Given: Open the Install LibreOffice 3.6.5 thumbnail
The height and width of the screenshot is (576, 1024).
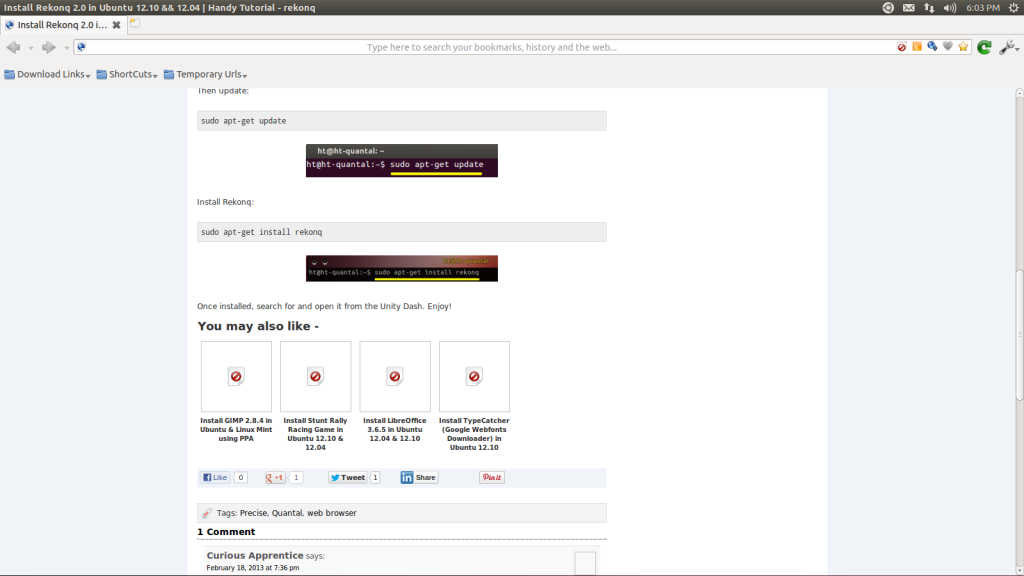Looking at the screenshot, I should pos(395,376).
